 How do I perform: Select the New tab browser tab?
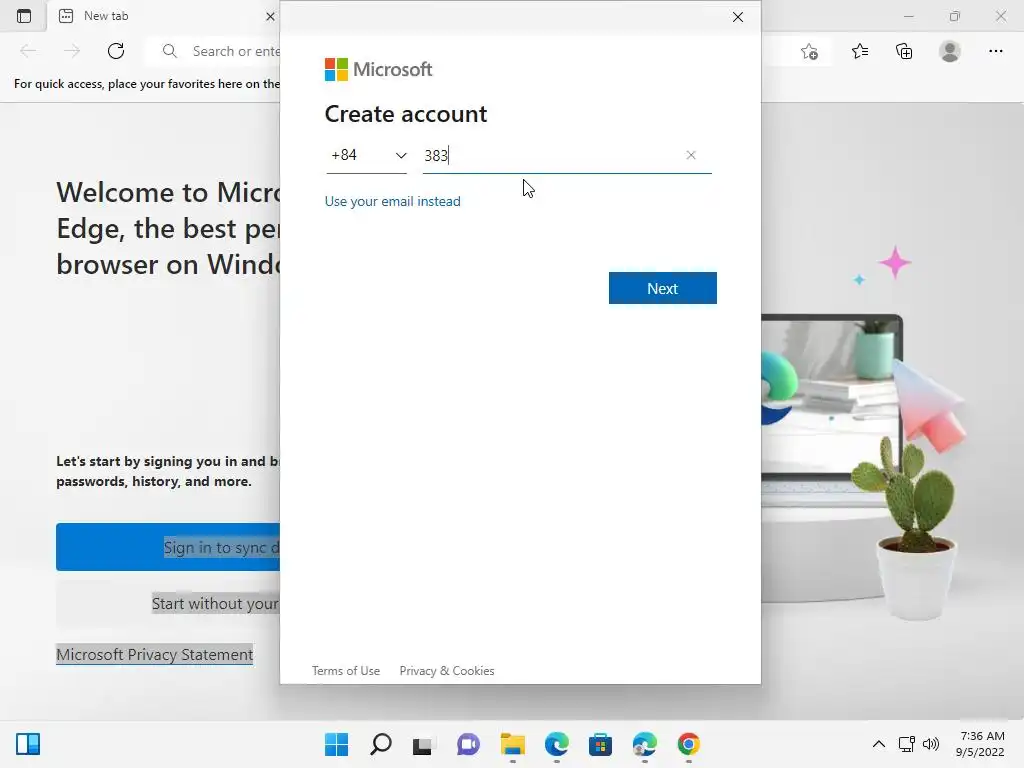163,16
